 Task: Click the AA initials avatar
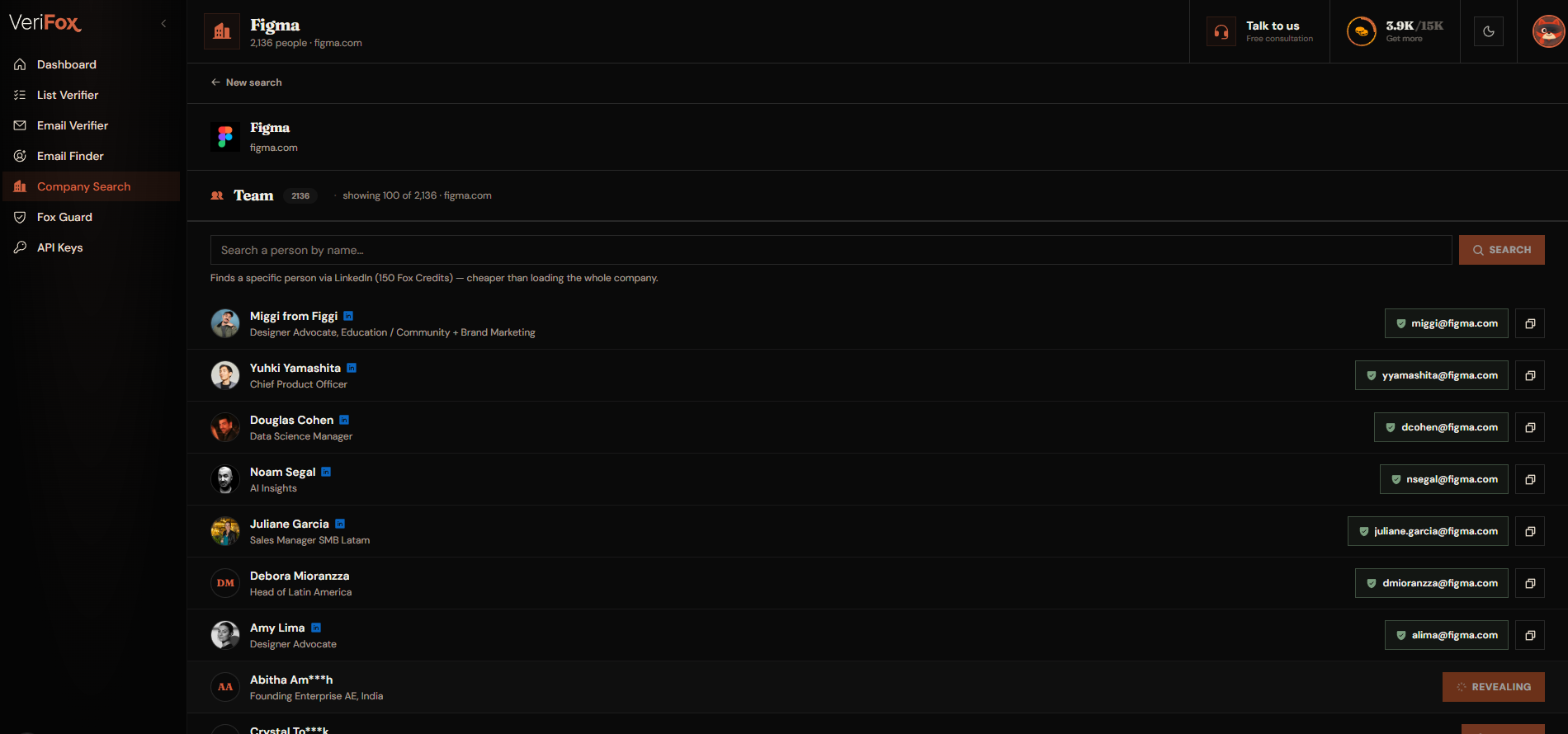(225, 687)
